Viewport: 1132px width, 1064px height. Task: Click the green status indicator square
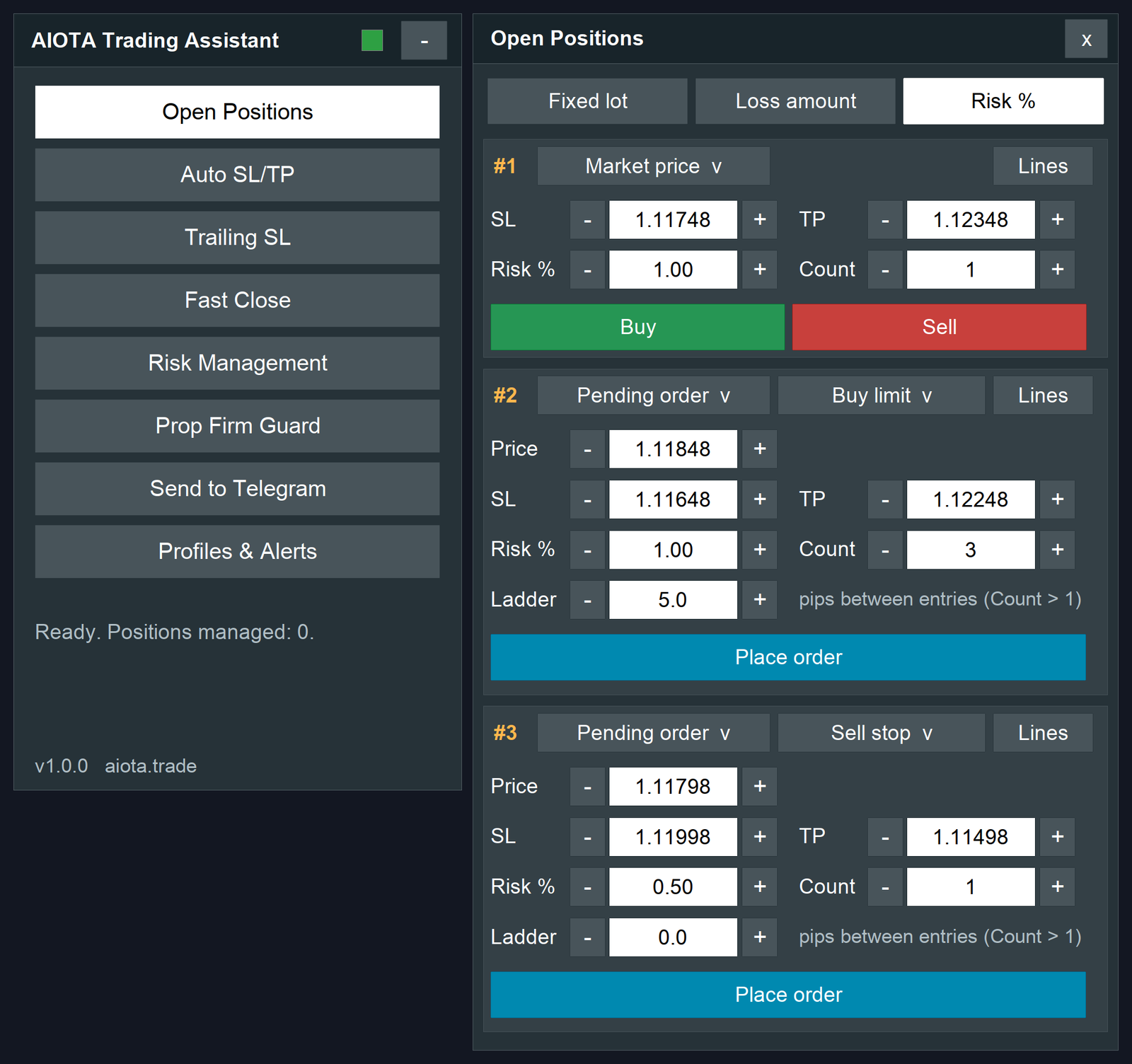tap(372, 40)
